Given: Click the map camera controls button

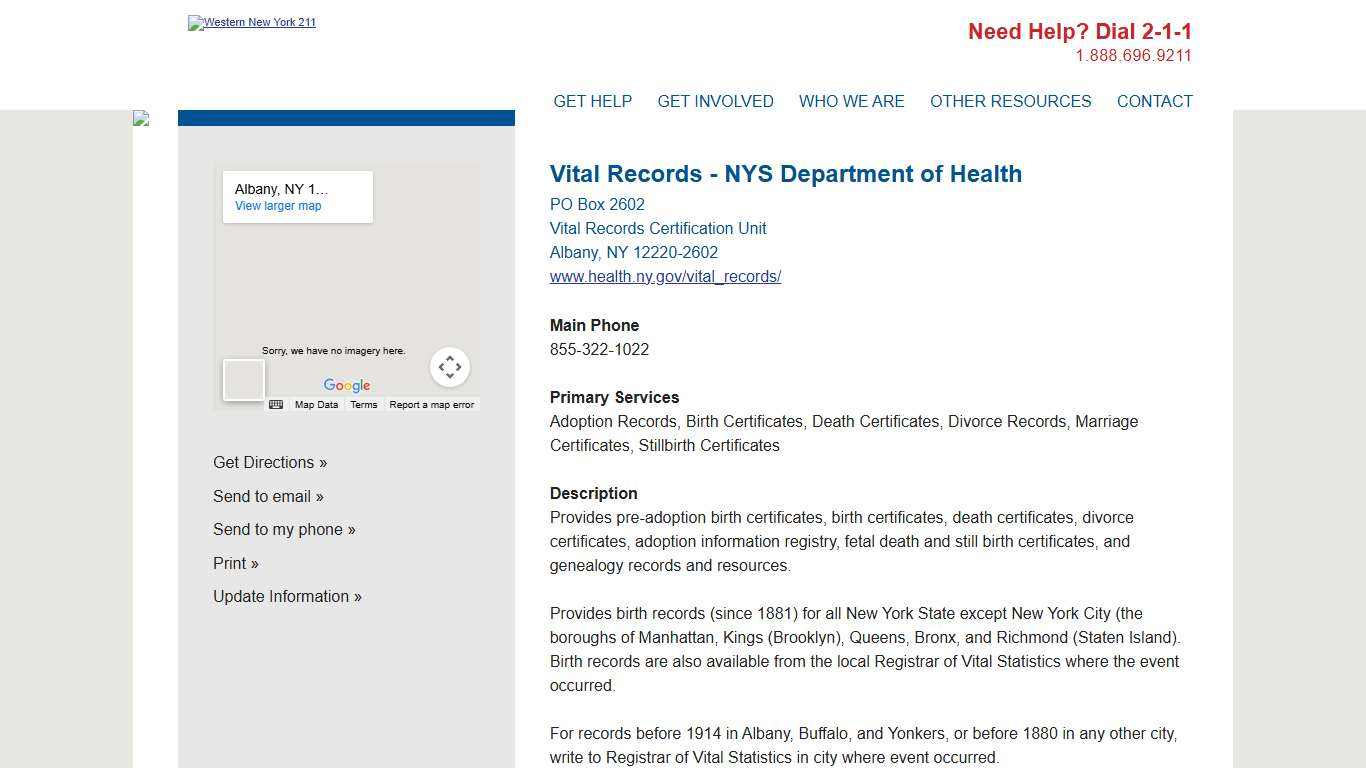Looking at the screenshot, I should pos(450,367).
